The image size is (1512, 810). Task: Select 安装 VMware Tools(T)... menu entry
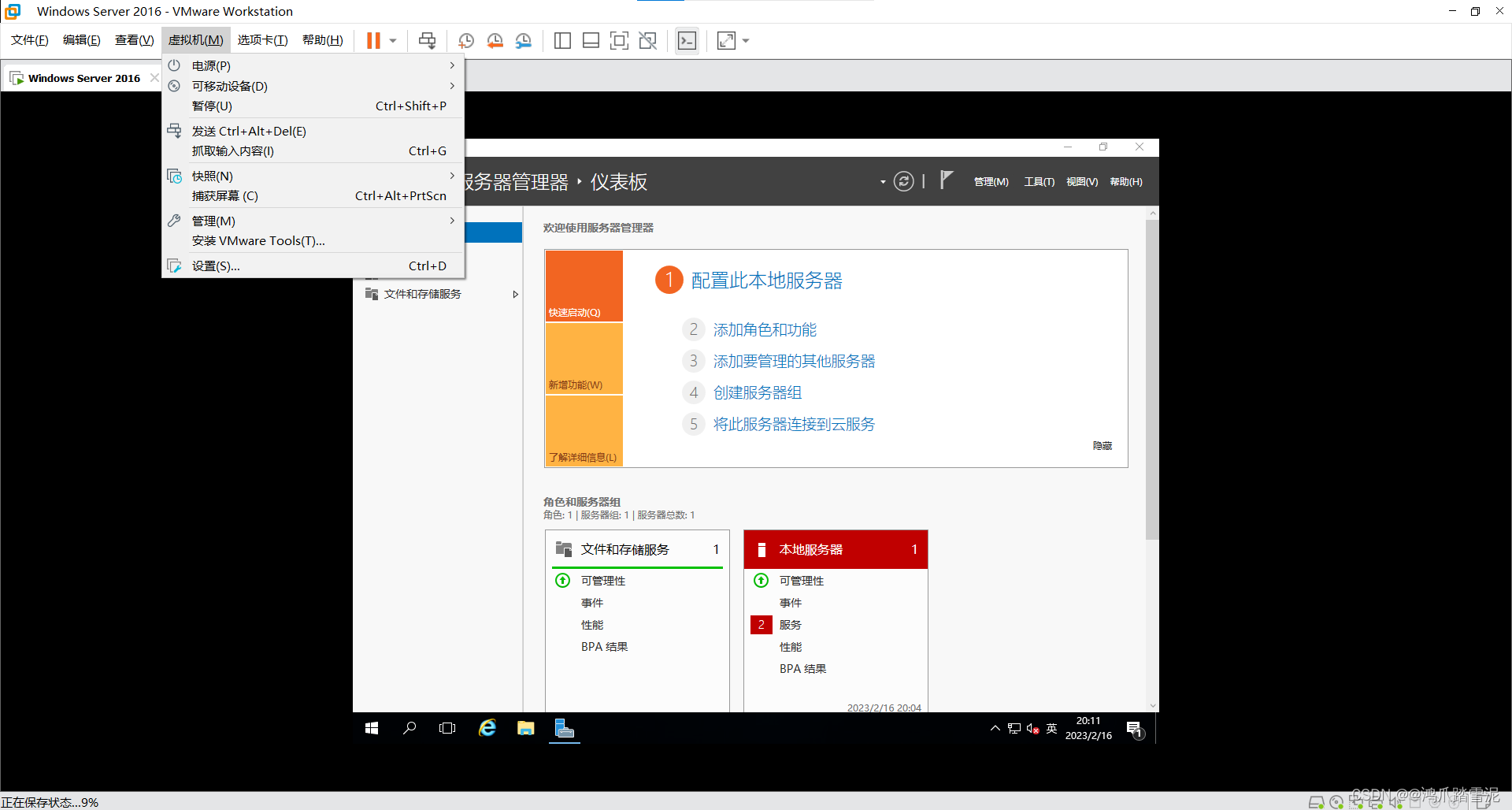coord(313,240)
